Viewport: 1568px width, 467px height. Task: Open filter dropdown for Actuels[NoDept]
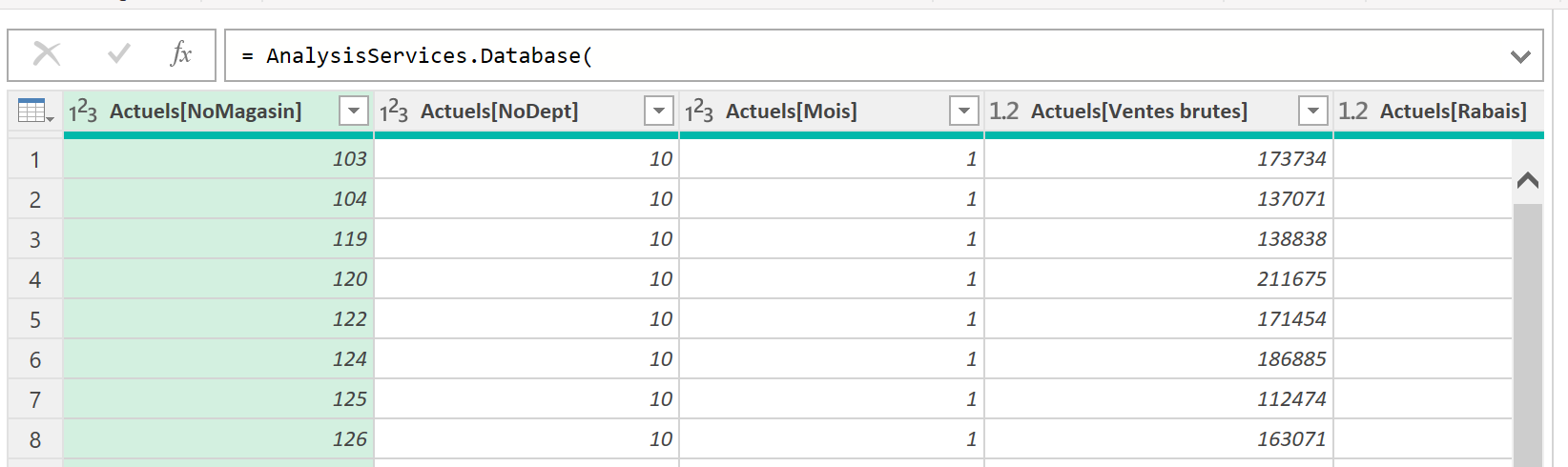[659, 112]
